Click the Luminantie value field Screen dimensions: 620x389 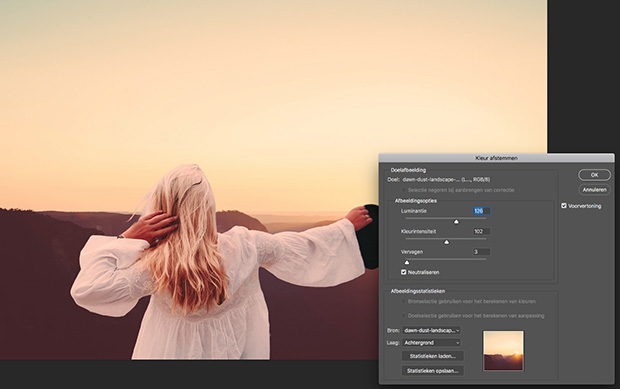[x=482, y=211]
